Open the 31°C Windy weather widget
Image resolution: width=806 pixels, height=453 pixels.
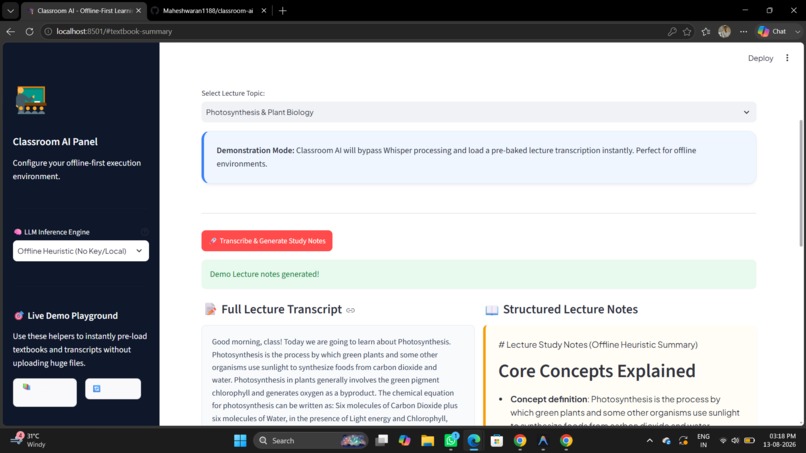(x=29, y=440)
